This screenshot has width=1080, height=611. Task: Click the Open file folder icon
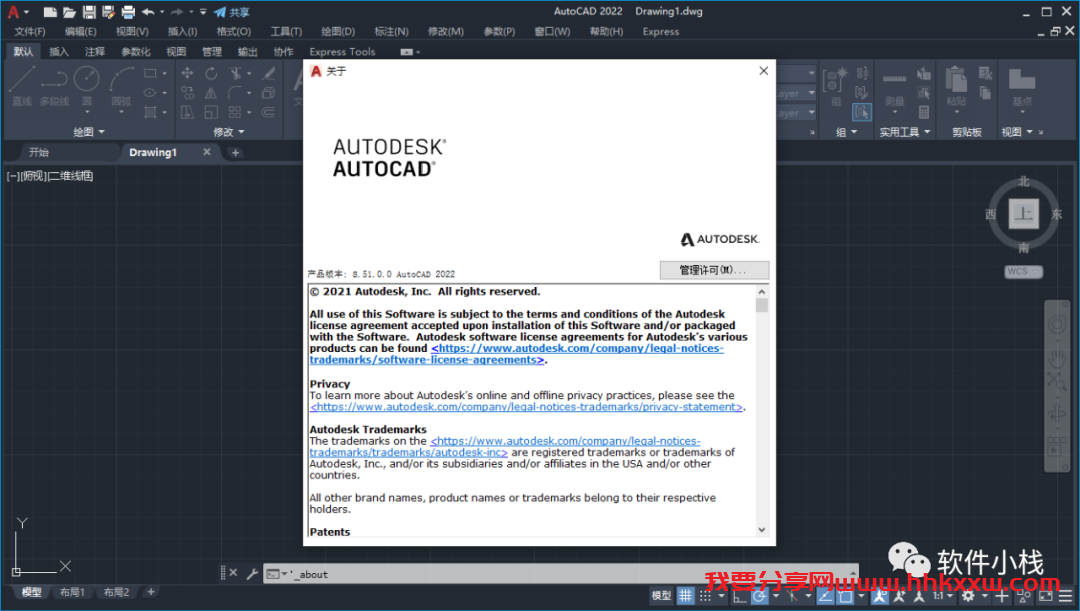coord(69,12)
